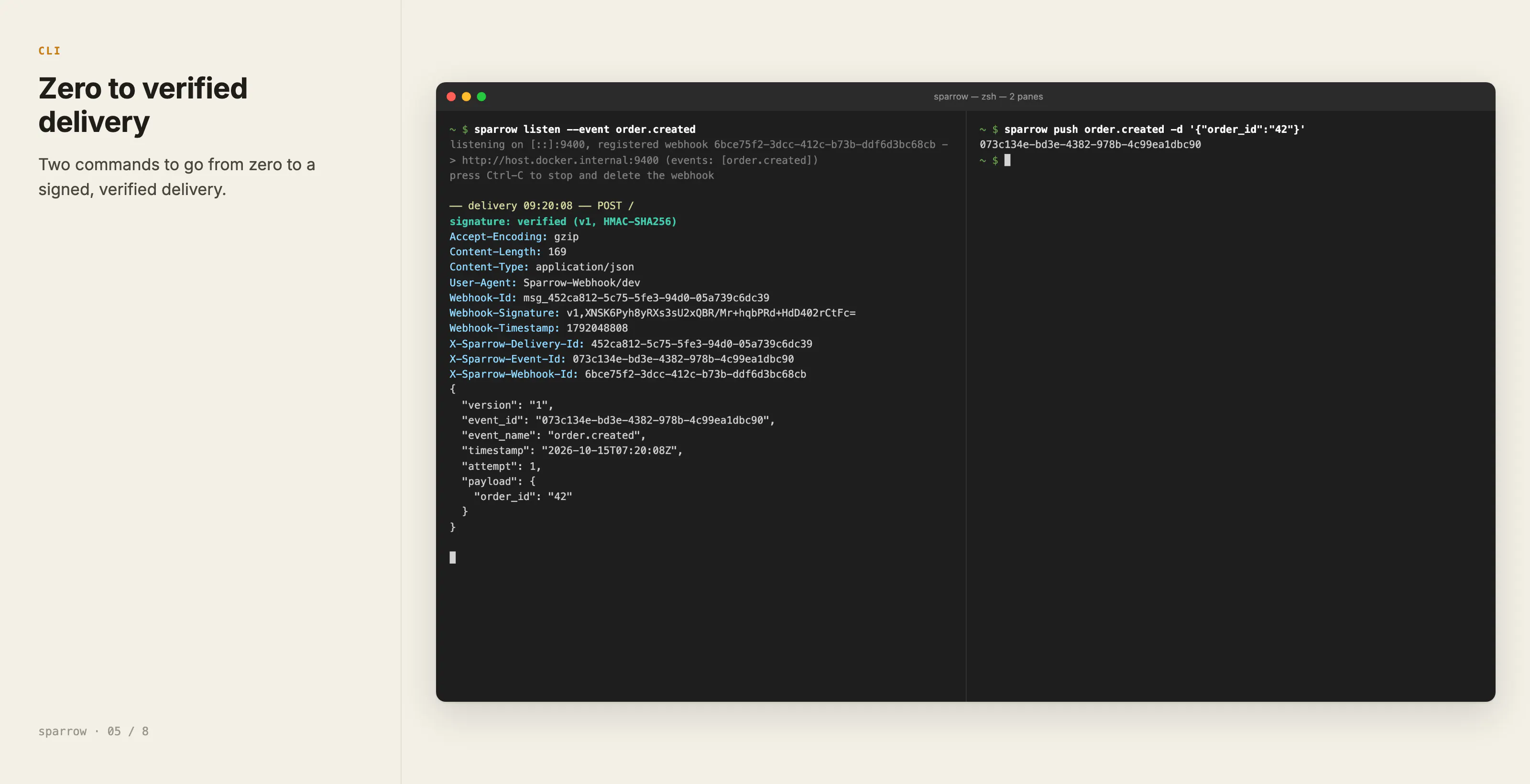
Task: Click the http://host.docker.internal:9400 URL
Action: 560,160
